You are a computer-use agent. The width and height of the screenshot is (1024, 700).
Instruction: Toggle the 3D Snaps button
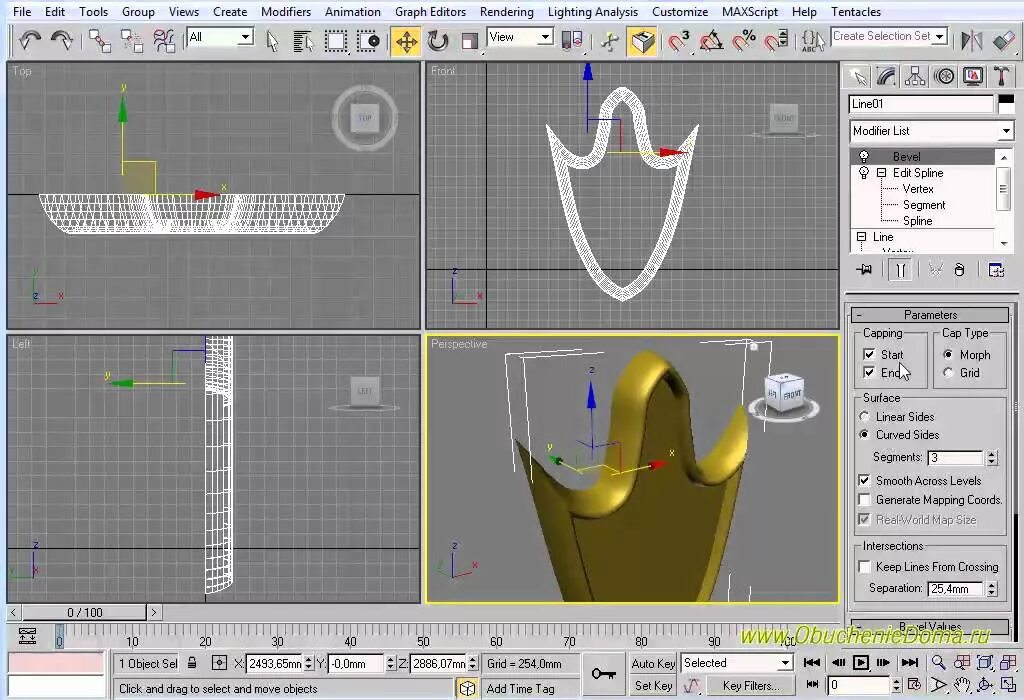coord(679,41)
